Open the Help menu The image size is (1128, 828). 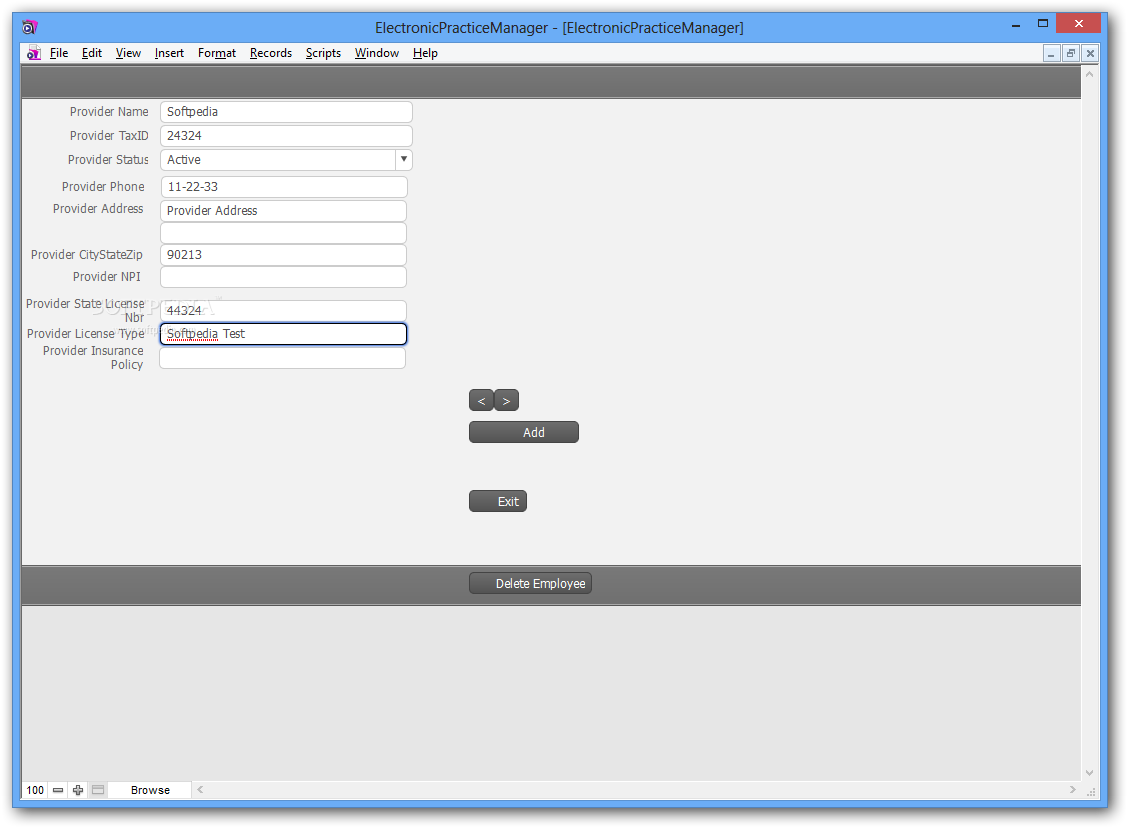tap(425, 53)
